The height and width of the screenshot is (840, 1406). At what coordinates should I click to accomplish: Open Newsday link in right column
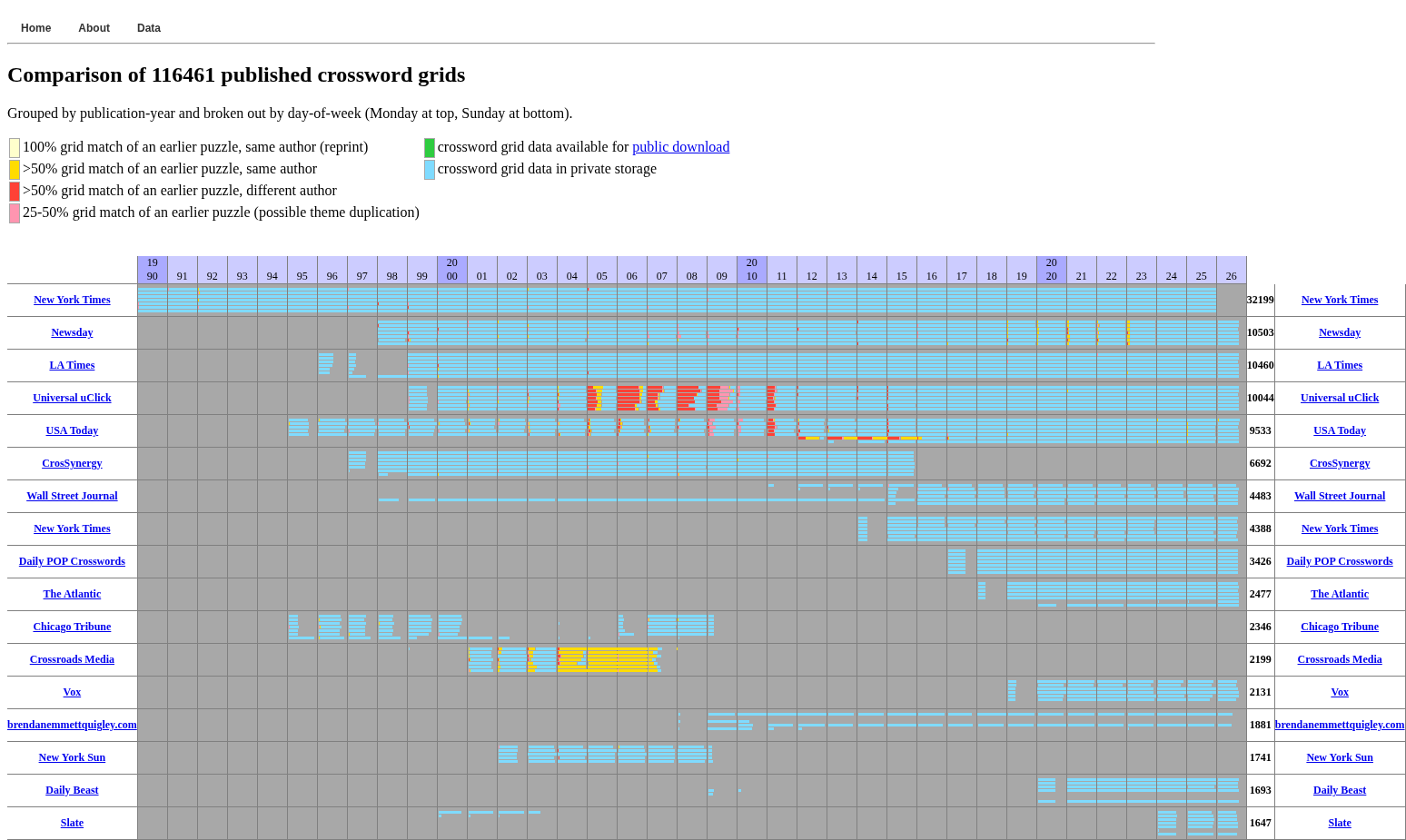tap(1340, 332)
